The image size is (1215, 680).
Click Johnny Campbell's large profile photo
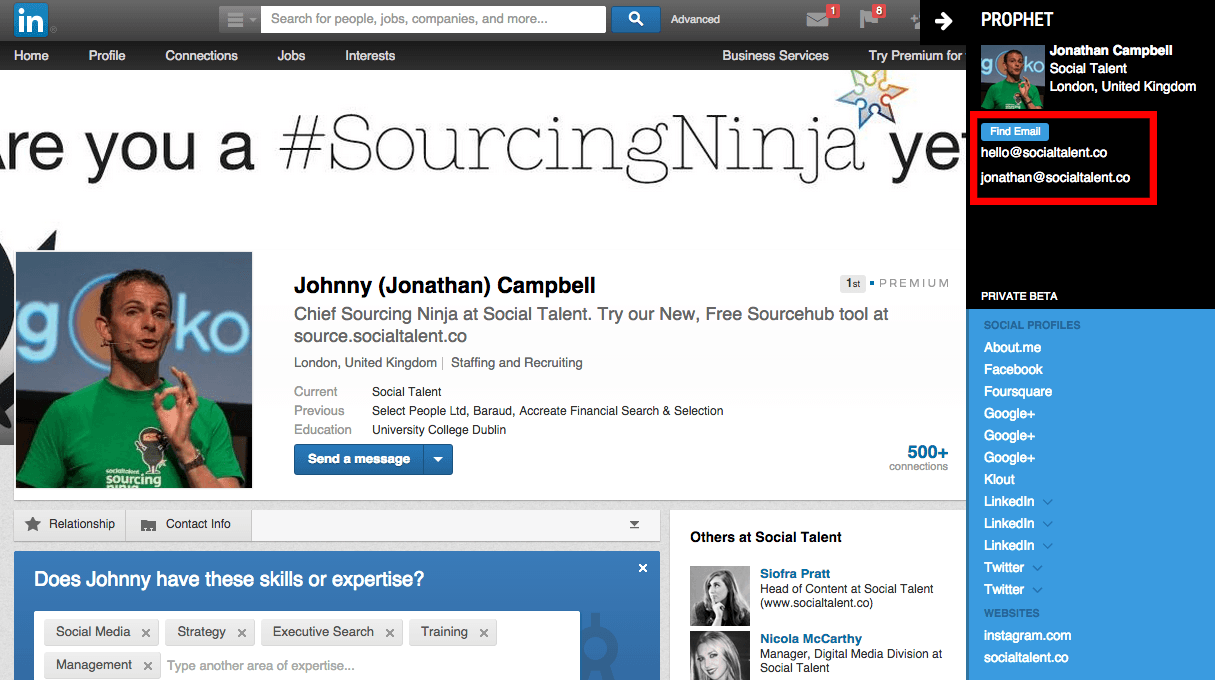point(133,370)
